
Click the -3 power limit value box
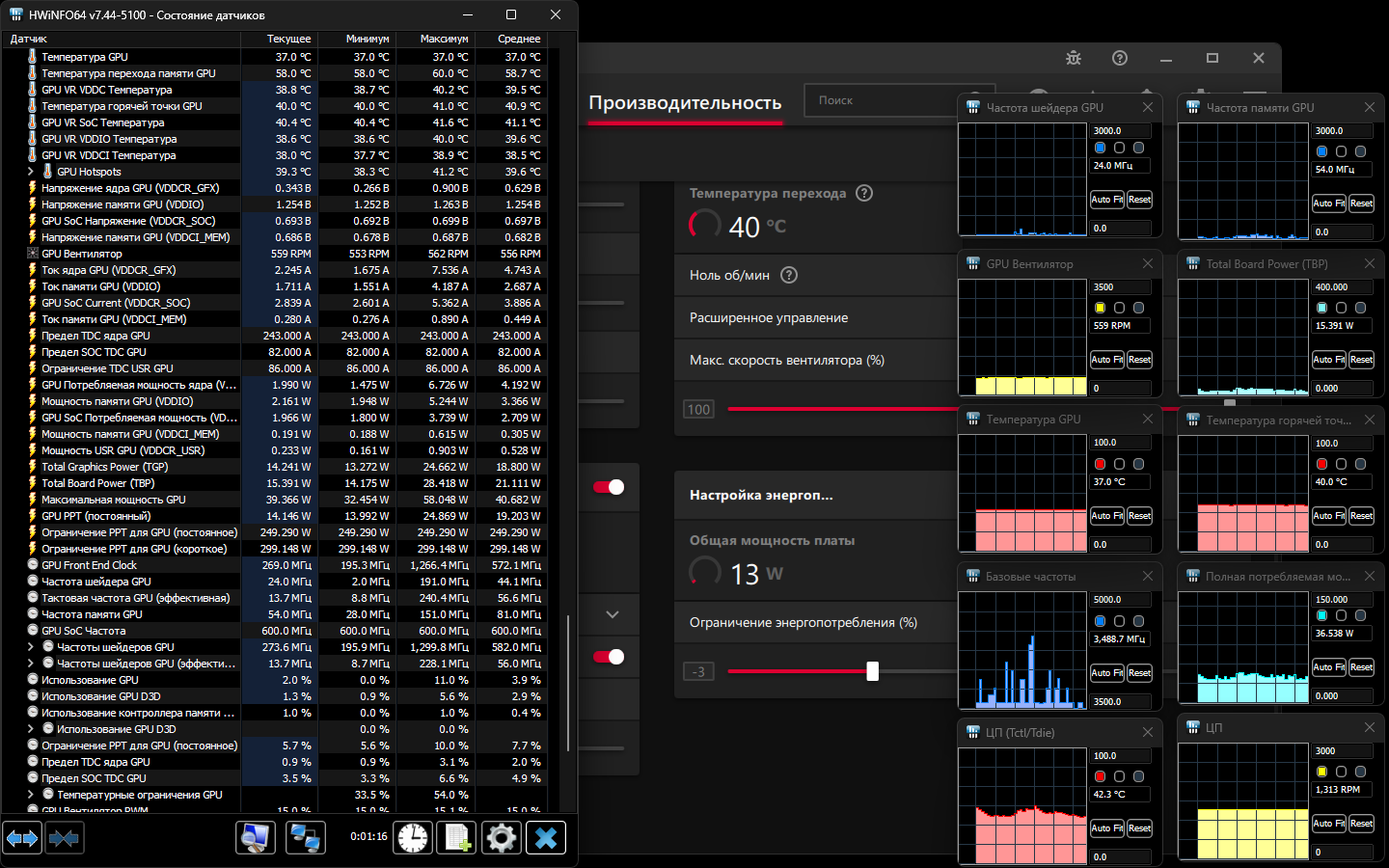(x=698, y=671)
